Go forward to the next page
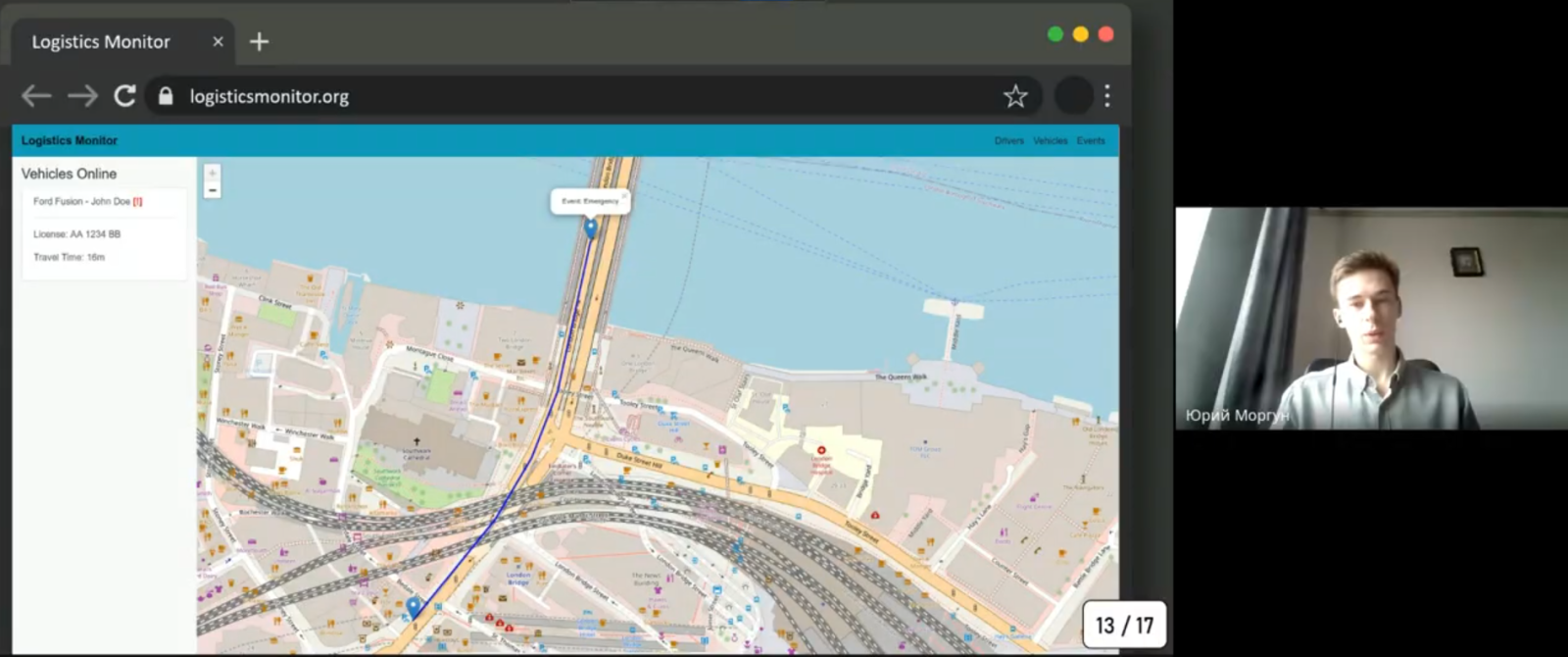The height and width of the screenshot is (657, 1568). pos(82,96)
